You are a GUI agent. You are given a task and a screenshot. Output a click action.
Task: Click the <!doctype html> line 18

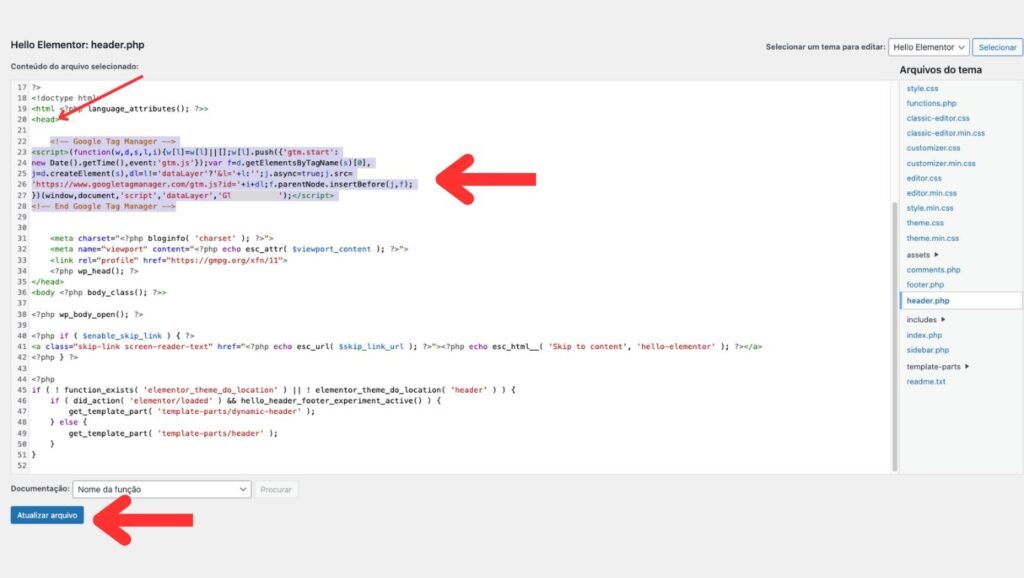pyautogui.click(x=64, y=98)
